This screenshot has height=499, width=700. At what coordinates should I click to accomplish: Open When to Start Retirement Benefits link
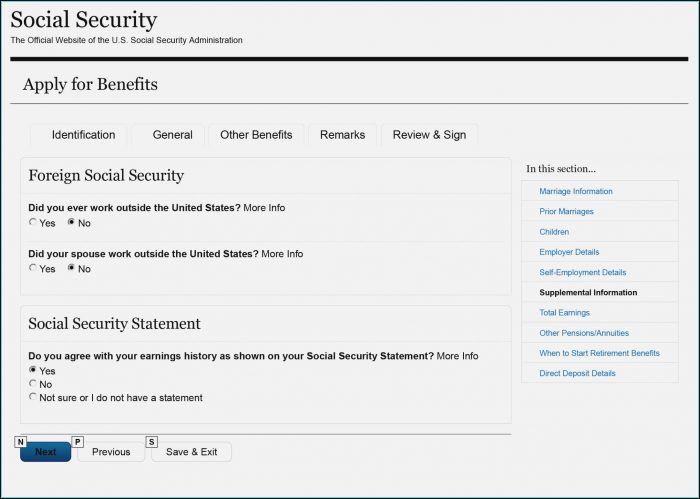tap(599, 353)
